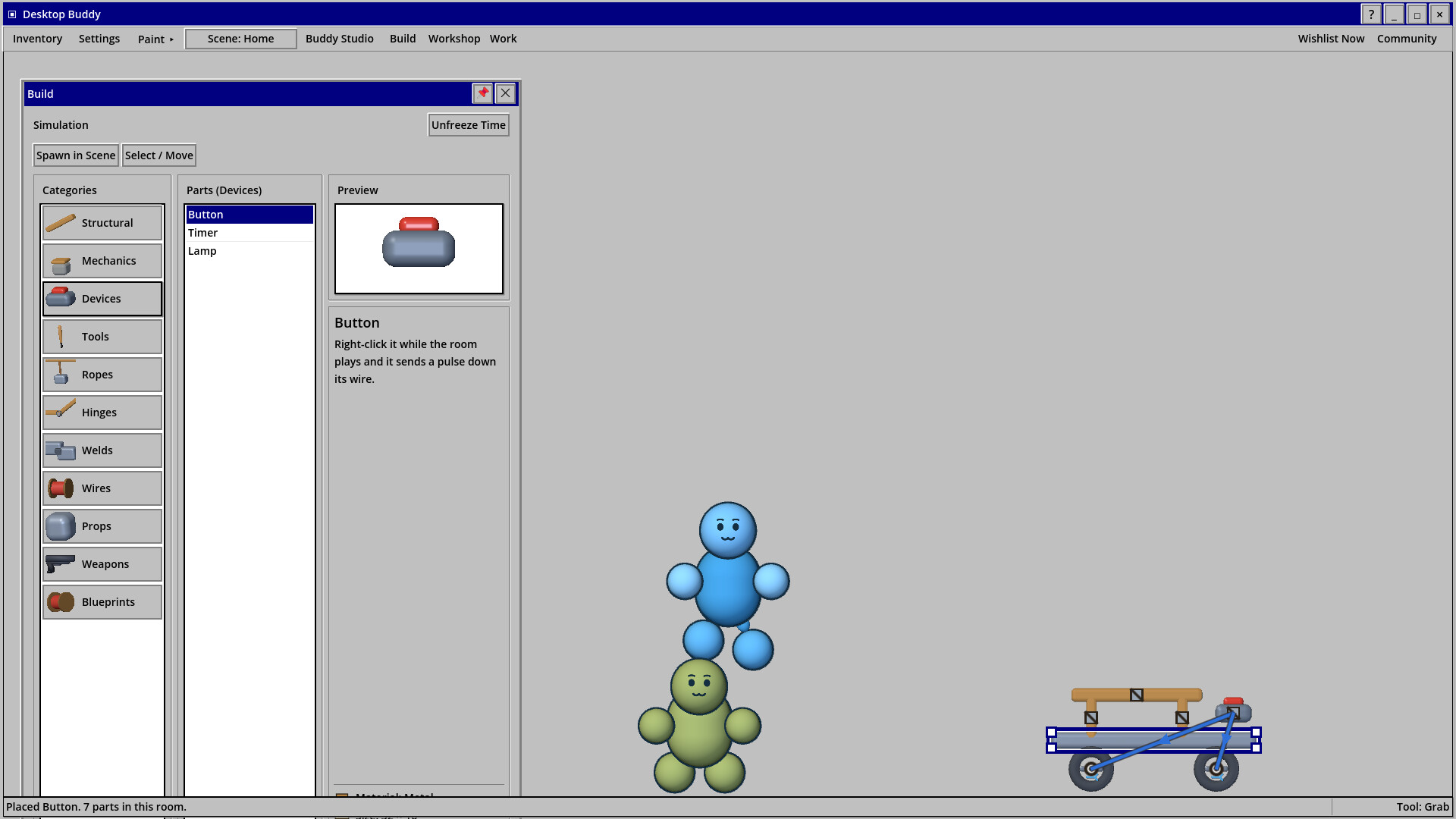Open the Scene: Home selector
This screenshot has height=819, width=1456.
tap(241, 39)
